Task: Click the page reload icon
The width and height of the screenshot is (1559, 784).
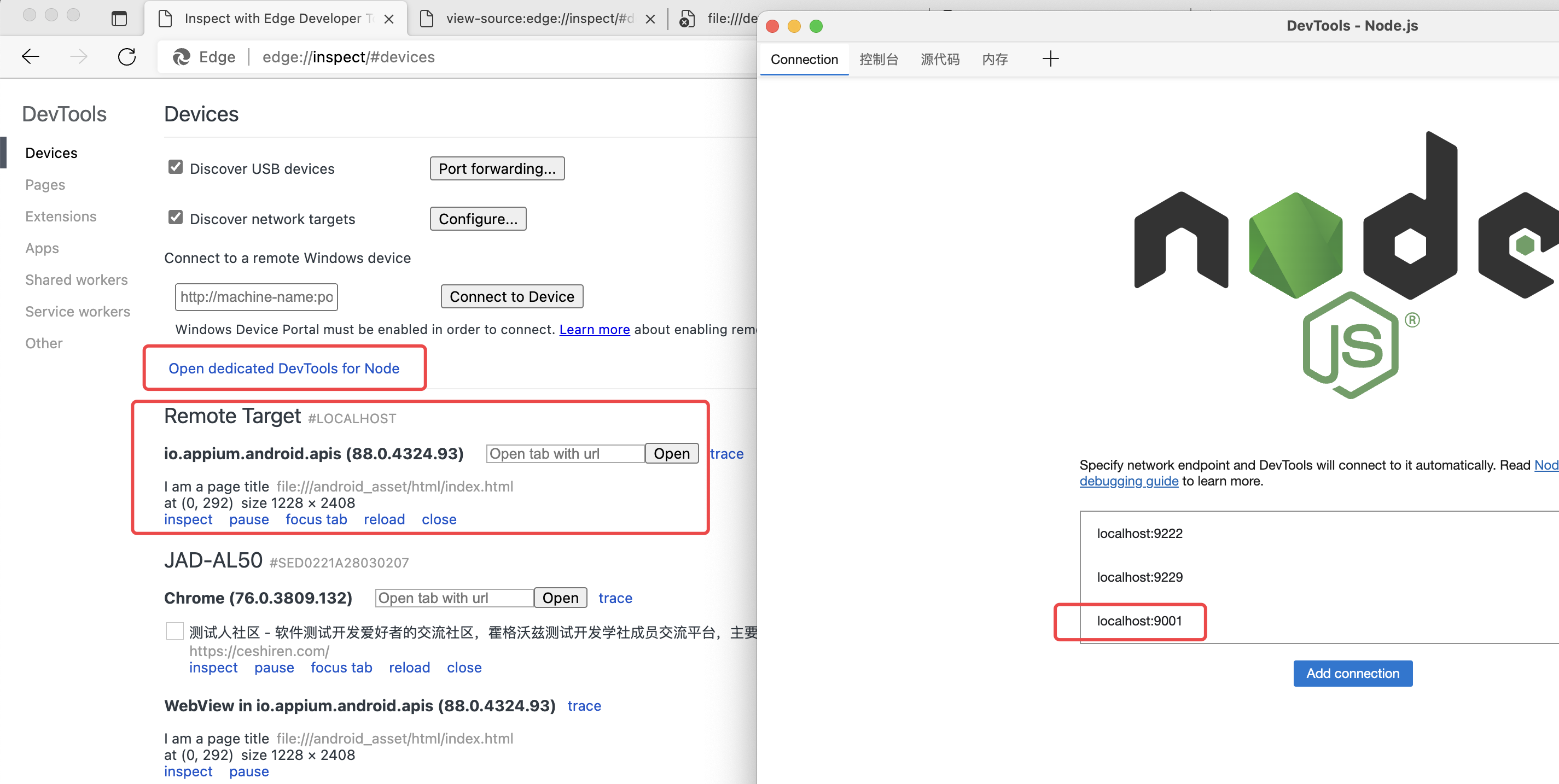Action: [x=126, y=57]
